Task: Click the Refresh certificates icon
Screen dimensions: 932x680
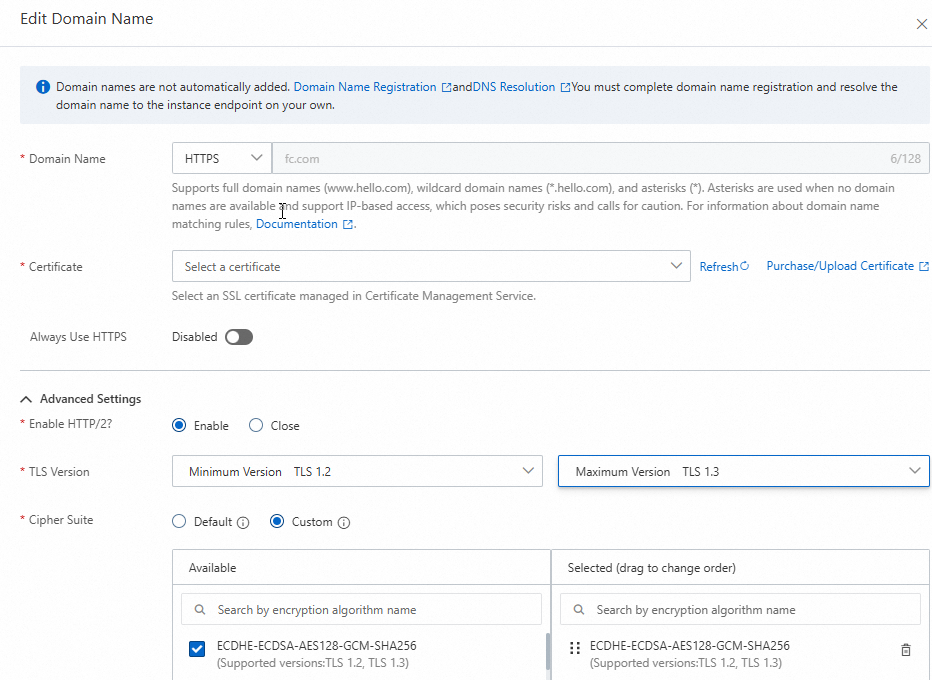Action: click(744, 267)
